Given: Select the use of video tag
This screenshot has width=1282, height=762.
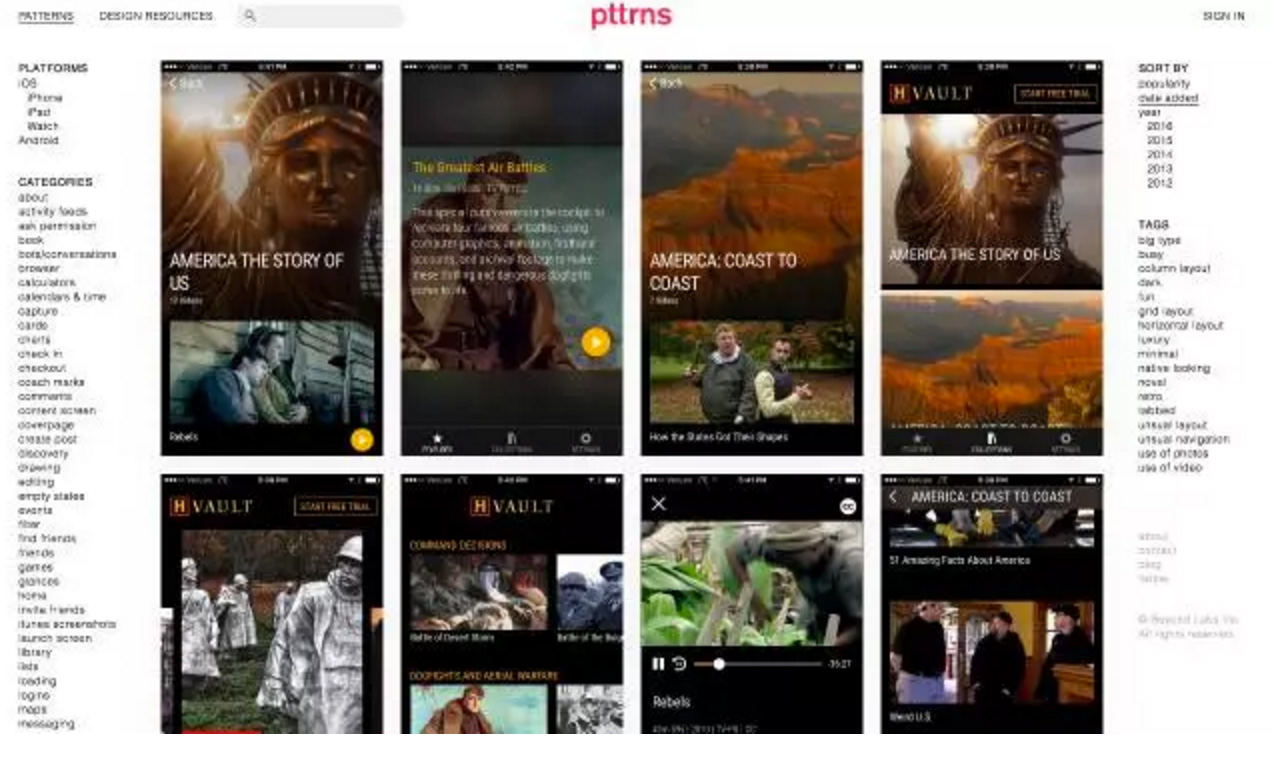Looking at the screenshot, I should pyautogui.click(x=1170, y=467).
